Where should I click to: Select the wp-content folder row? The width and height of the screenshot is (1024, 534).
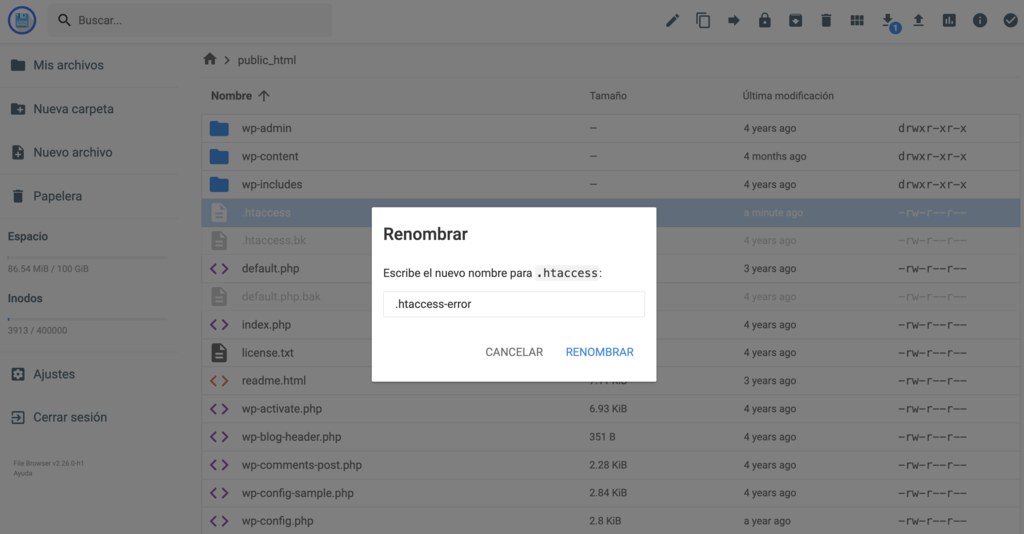[611, 157]
